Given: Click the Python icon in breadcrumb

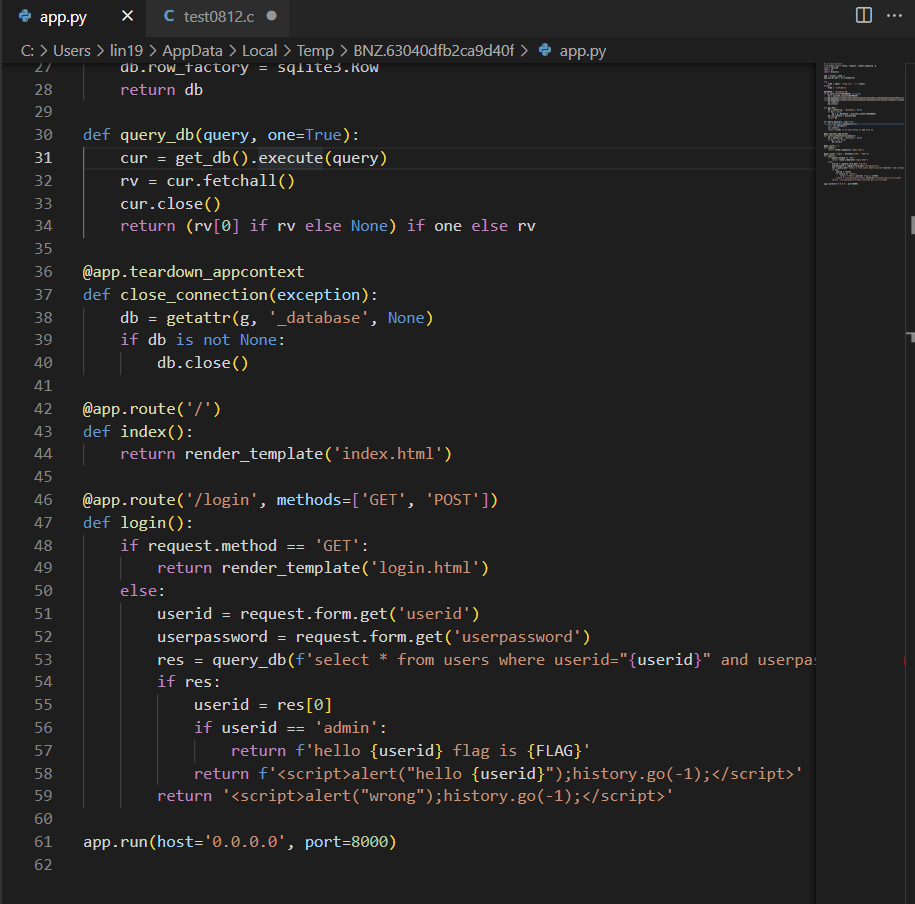Looking at the screenshot, I should tap(545, 50).
